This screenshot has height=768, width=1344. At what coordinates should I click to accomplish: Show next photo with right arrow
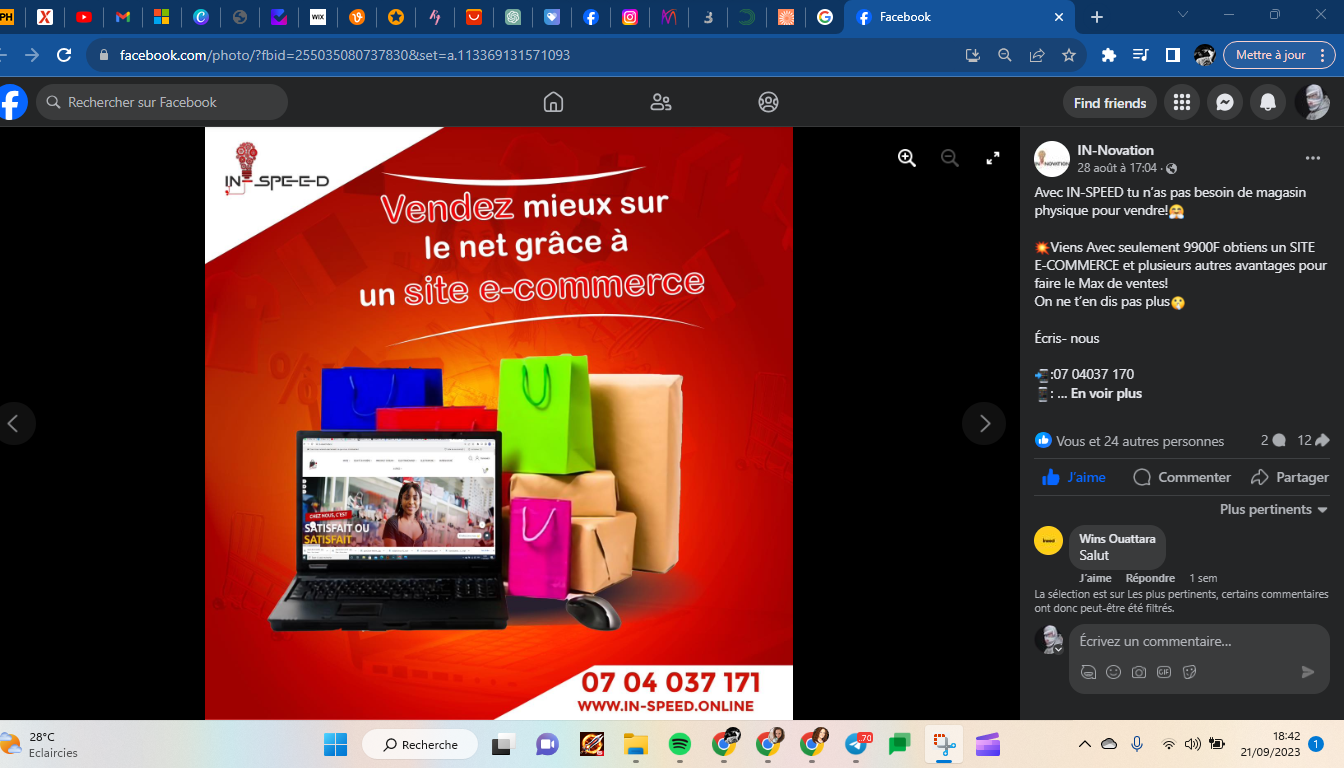(984, 423)
